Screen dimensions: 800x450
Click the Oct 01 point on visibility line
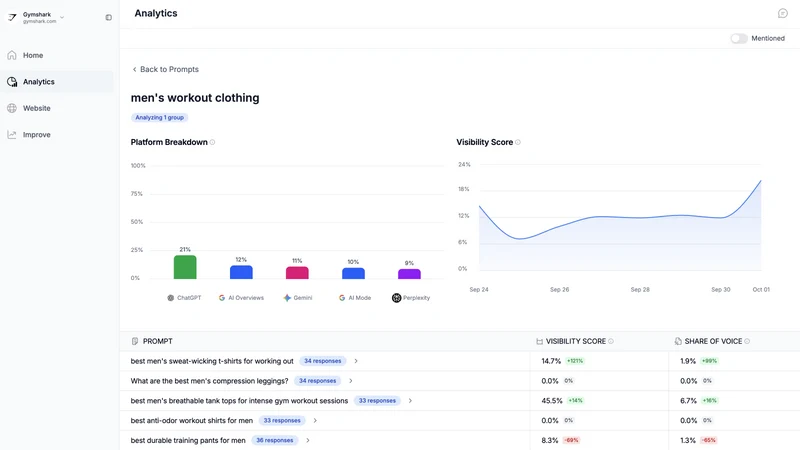point(761,181)
